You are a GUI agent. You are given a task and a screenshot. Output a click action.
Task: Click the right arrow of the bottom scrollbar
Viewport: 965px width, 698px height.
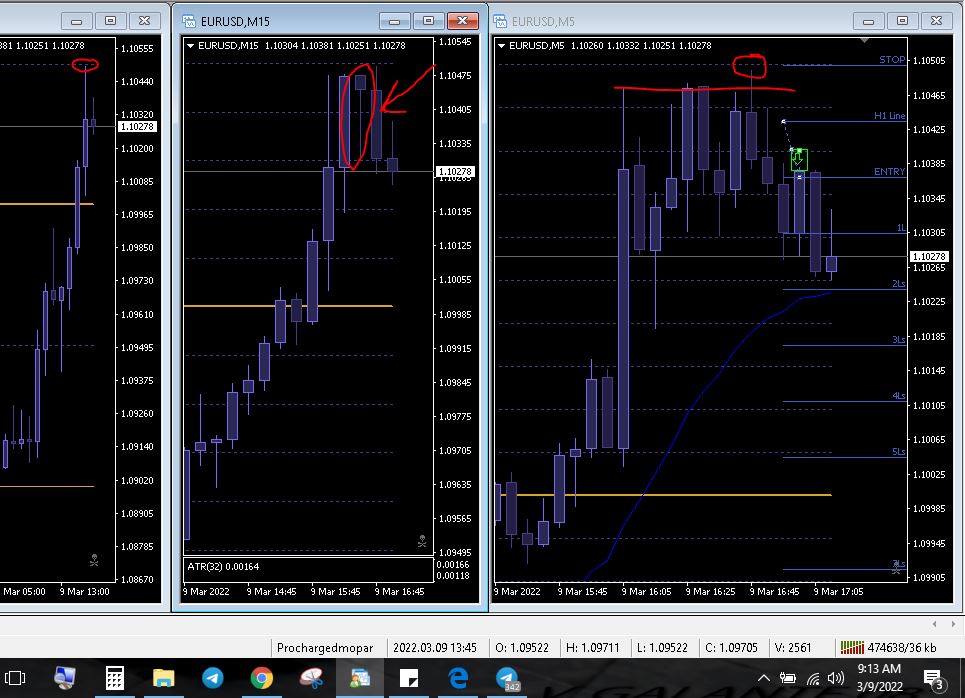click(953, 624)
